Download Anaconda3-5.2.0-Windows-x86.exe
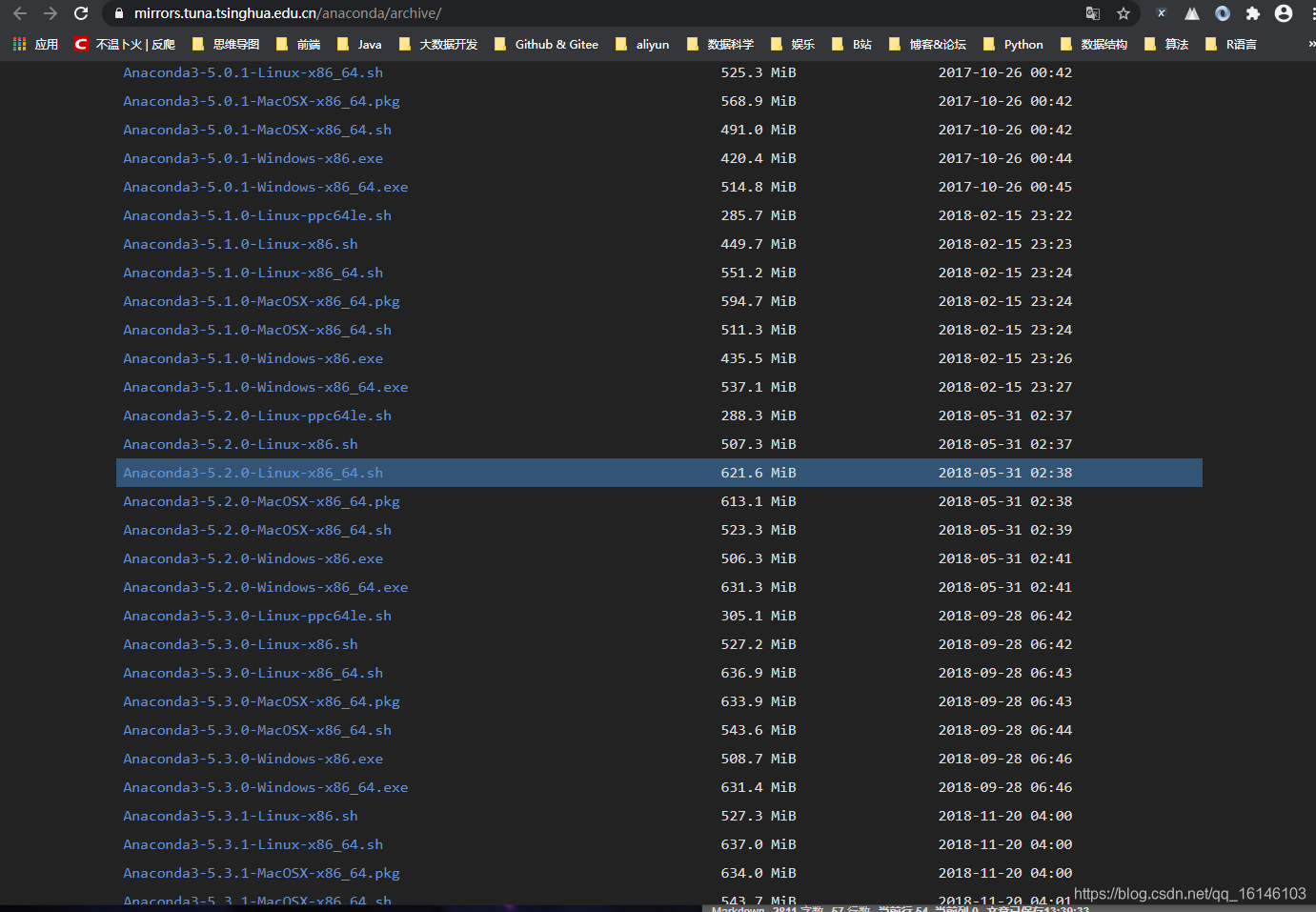 pyautogui.click(x=253, y=558)
